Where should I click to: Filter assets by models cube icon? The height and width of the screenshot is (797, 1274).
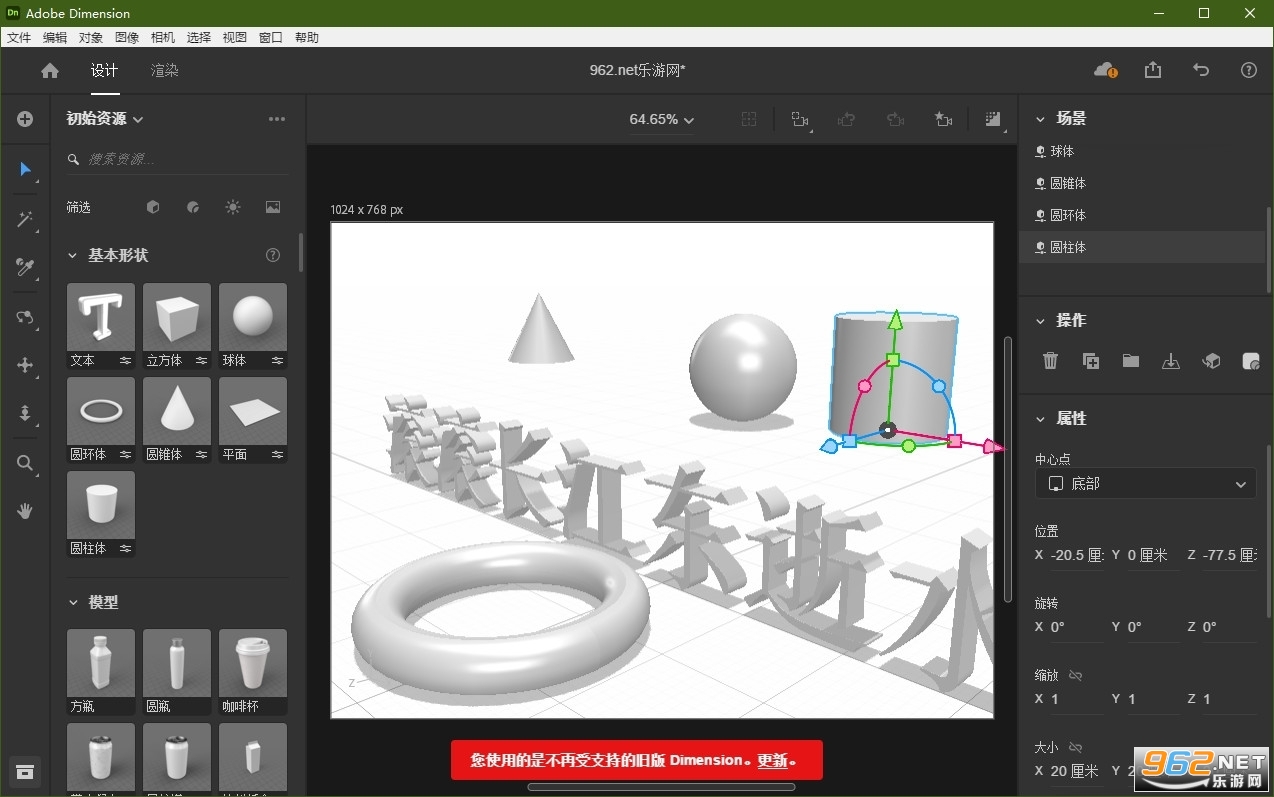coord(153,207)
